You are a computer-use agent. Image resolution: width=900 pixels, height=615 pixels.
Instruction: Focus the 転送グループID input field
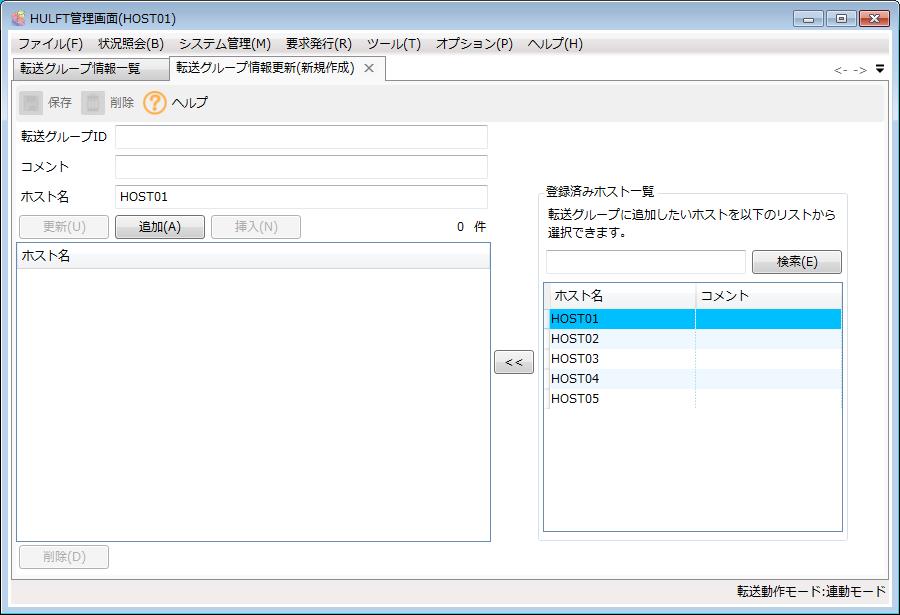tap(301, 137)
